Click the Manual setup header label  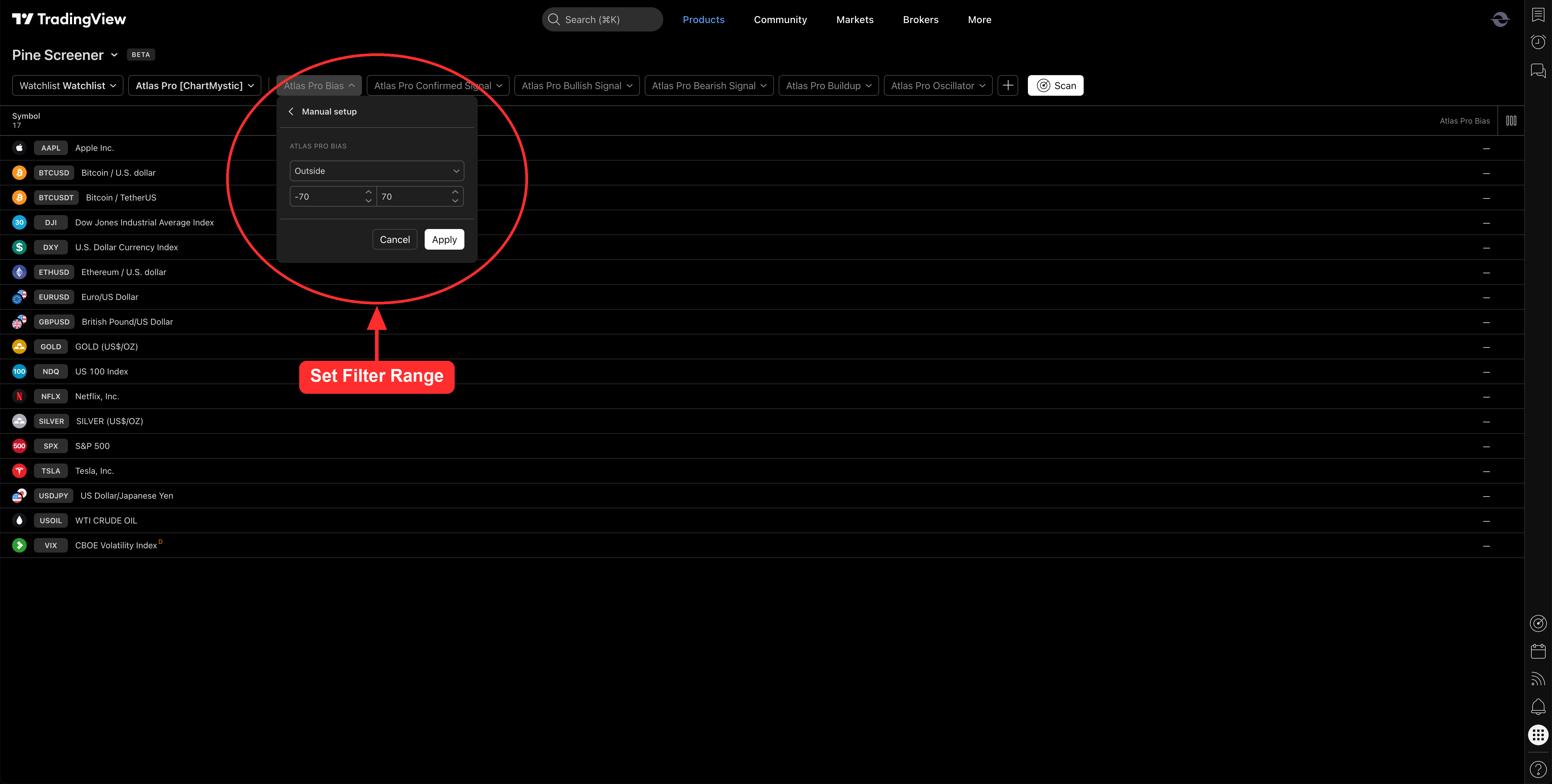[x=329, y=111]
